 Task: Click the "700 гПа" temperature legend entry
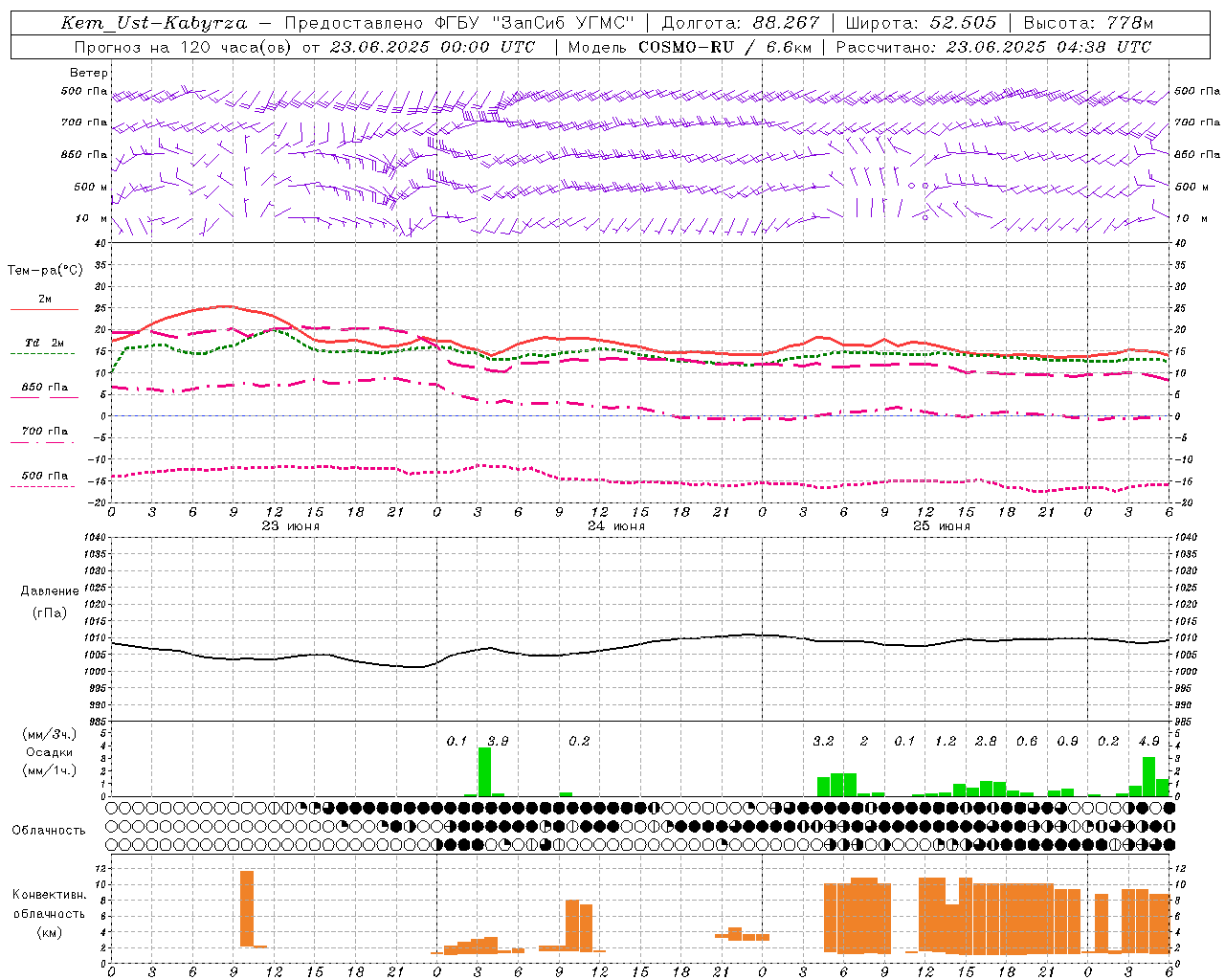(45, 432)
